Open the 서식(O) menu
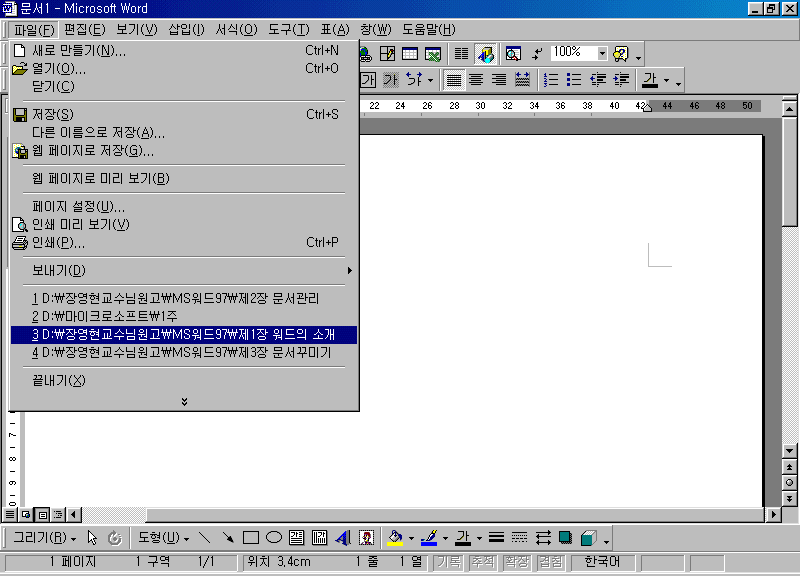This screenshot has width=800, height=576. (236, 30)
